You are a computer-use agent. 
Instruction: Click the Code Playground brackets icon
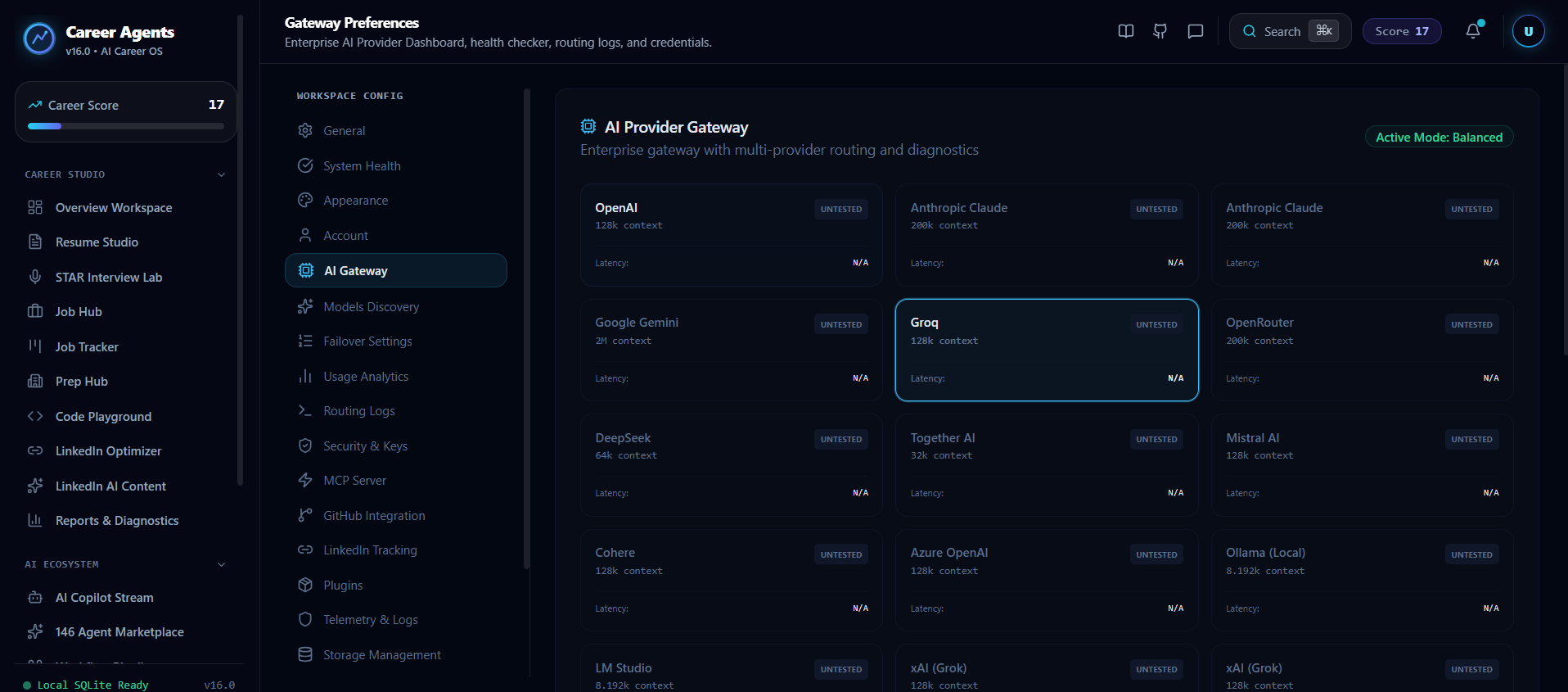[35, 416]
